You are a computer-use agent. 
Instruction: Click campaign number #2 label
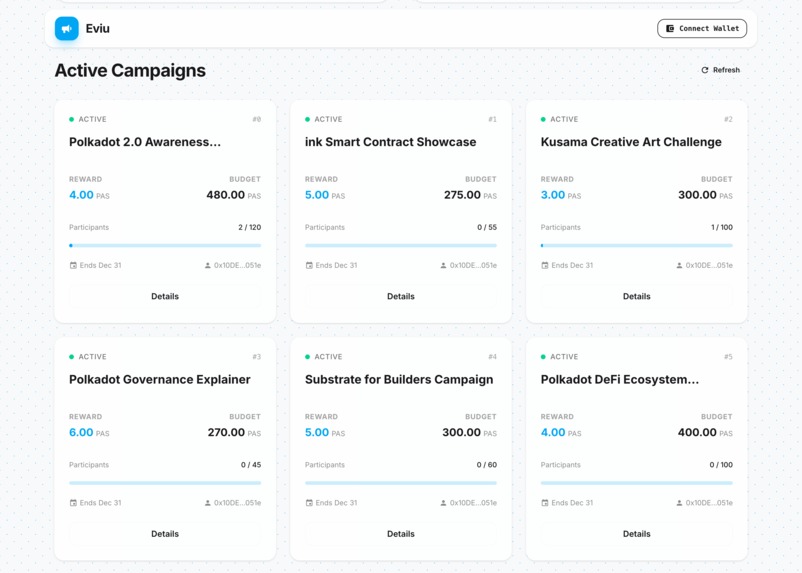click(728, 119)
